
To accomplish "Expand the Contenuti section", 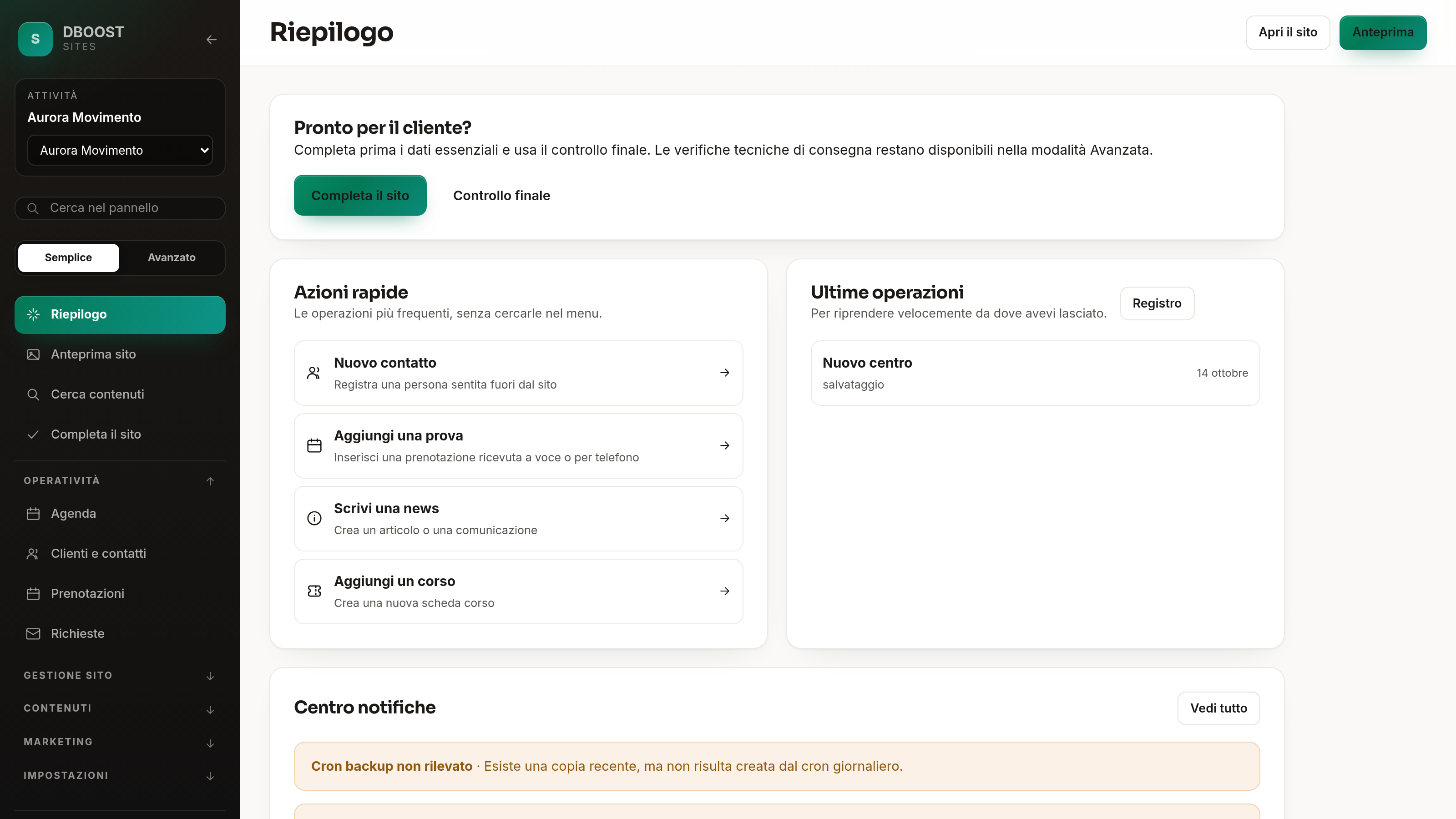I will click(120, 709).
